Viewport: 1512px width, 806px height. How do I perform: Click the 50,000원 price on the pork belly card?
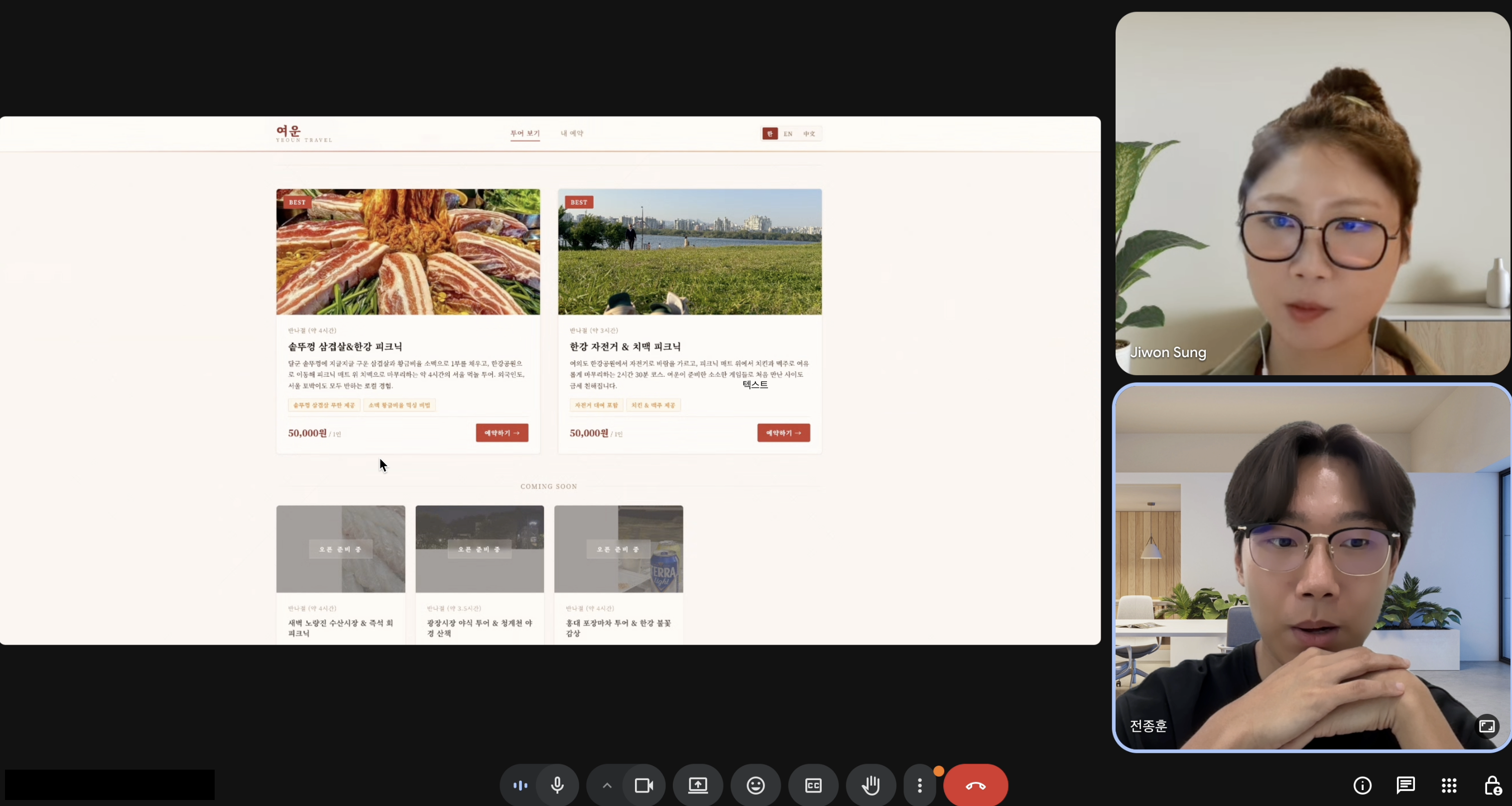click(x=308, y=433)
